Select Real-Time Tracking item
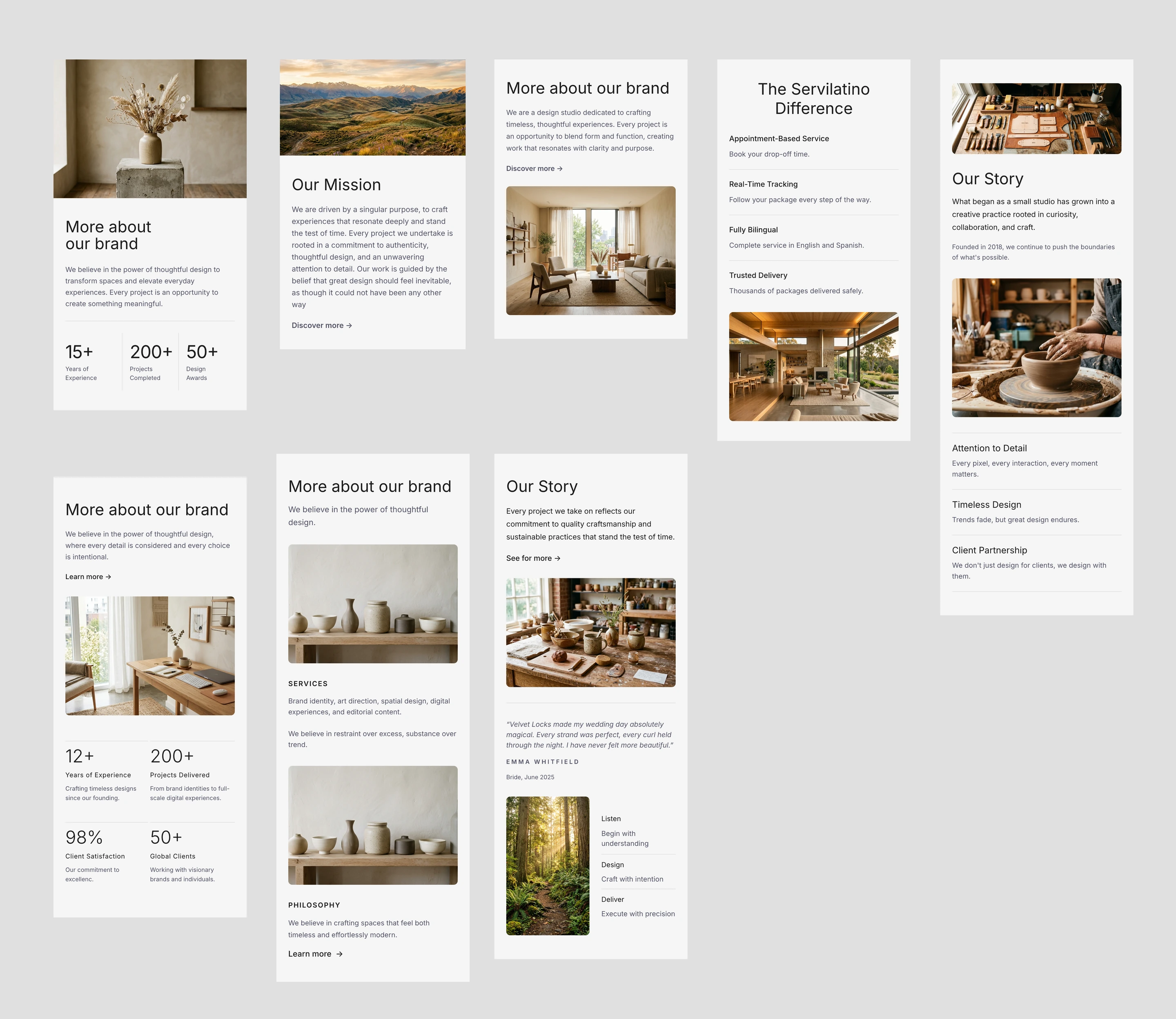1176x1019 pixels. [x=813, y=192]
